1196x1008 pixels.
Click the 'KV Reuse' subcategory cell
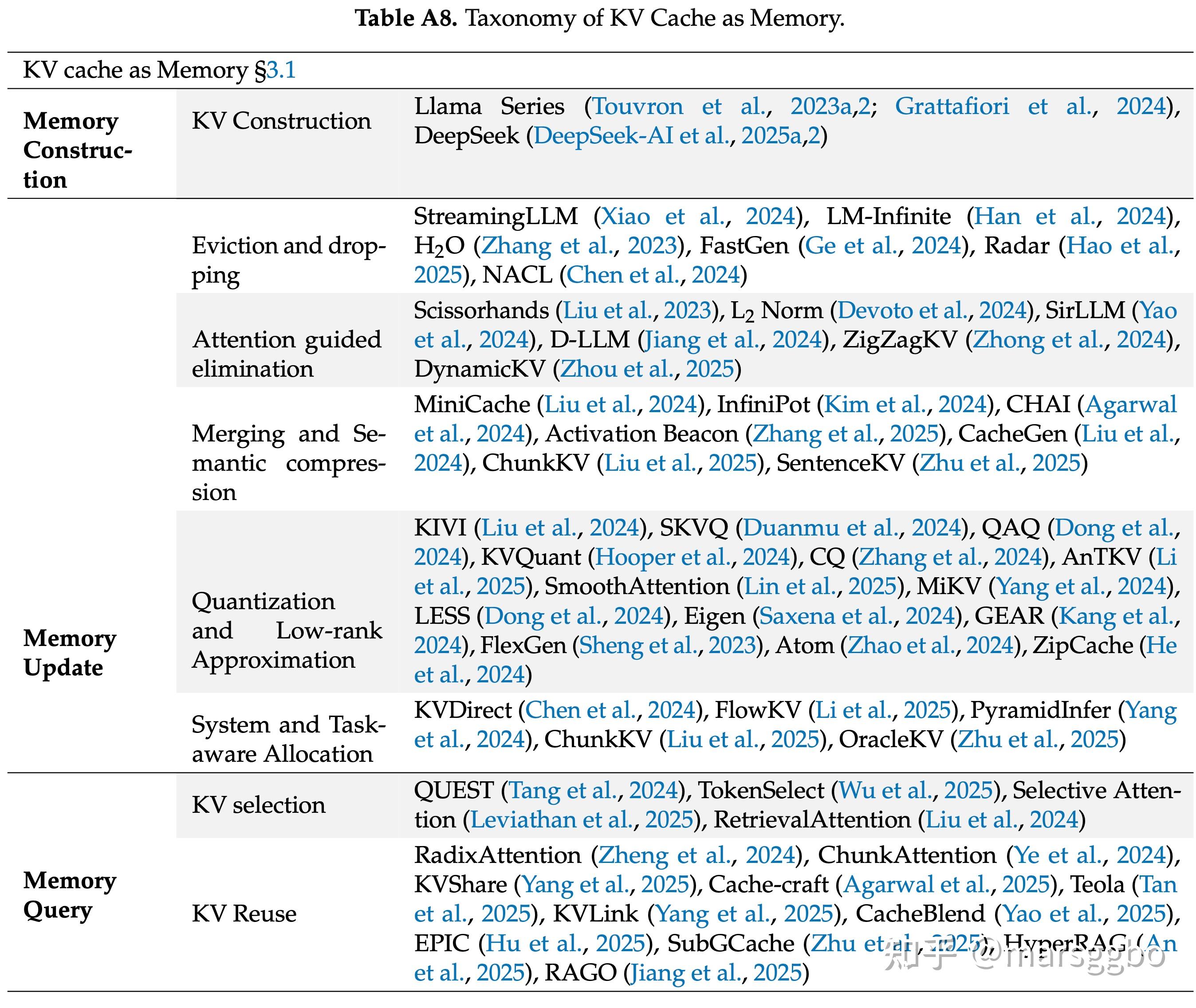(x=244, y=914)
